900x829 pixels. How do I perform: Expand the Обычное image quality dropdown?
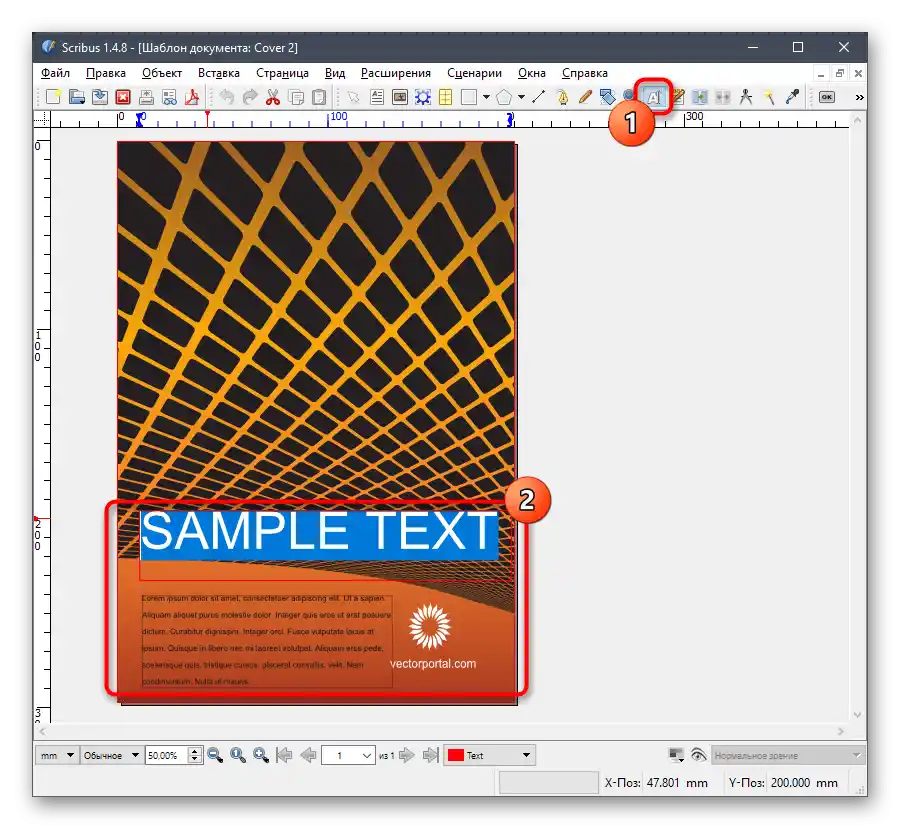[110, 755]
